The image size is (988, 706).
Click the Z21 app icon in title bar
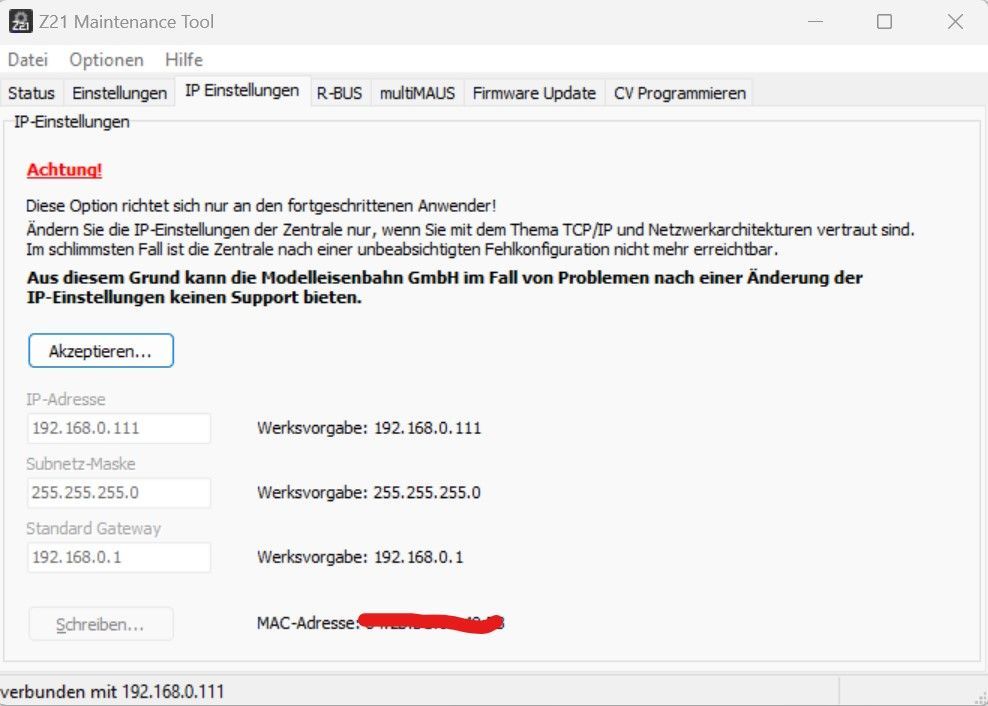coord(21,21)
